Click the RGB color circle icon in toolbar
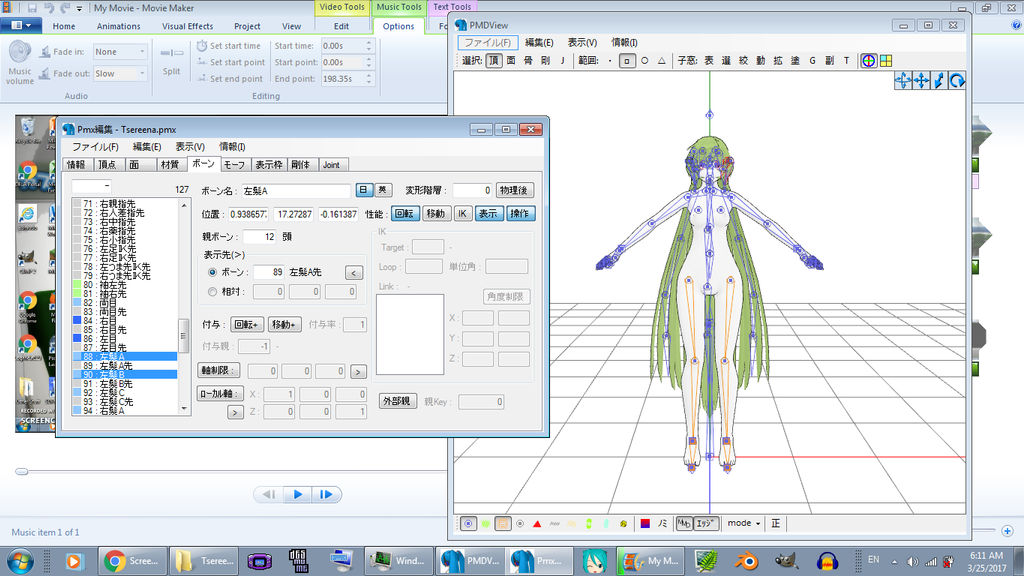 868,60
